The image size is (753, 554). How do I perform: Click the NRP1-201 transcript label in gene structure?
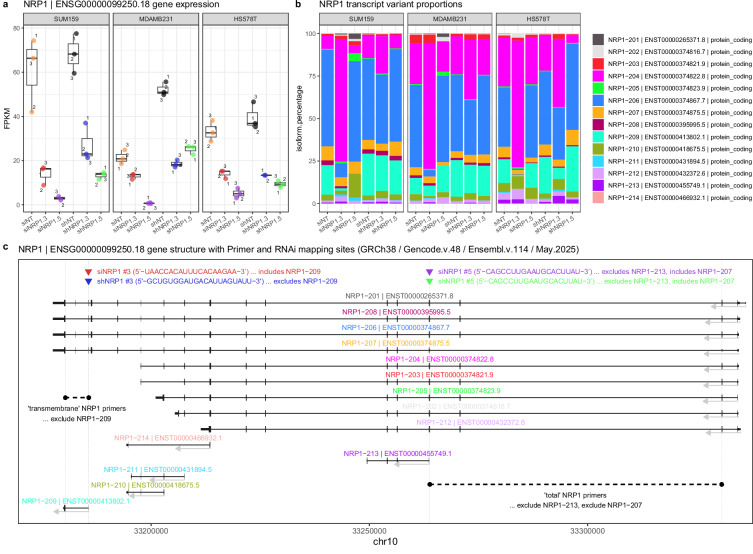[399, 296]
